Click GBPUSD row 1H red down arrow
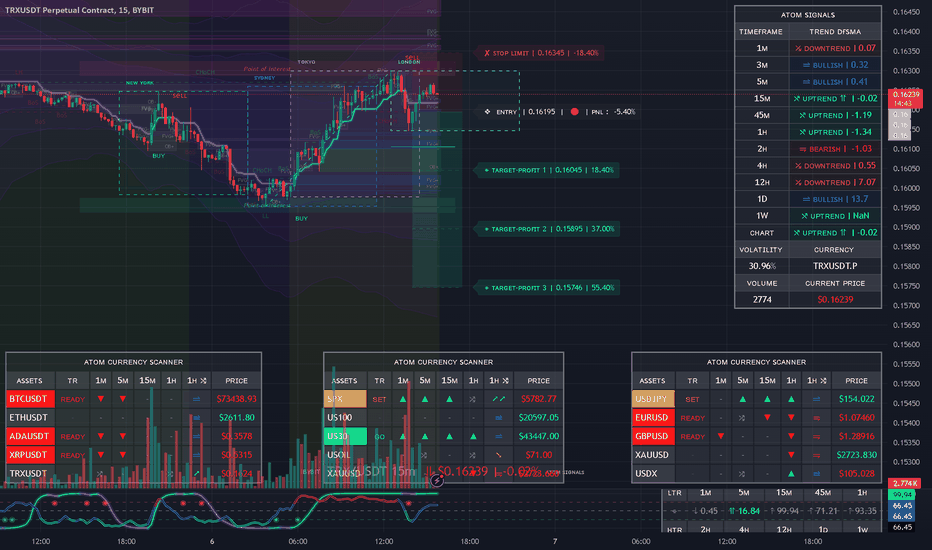 (791, 436)
